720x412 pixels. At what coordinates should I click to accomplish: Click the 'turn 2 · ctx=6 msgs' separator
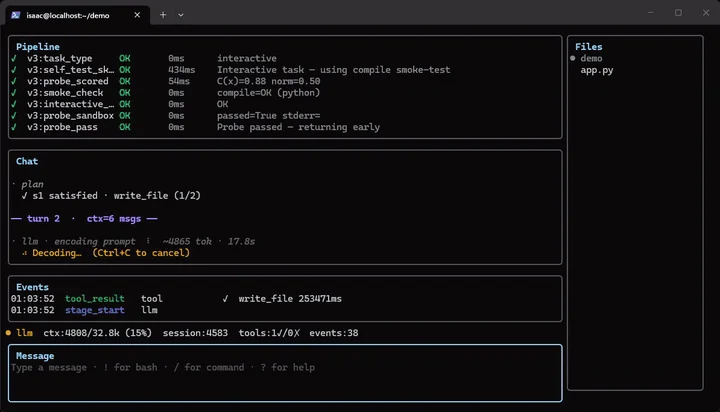pos(84,219)
